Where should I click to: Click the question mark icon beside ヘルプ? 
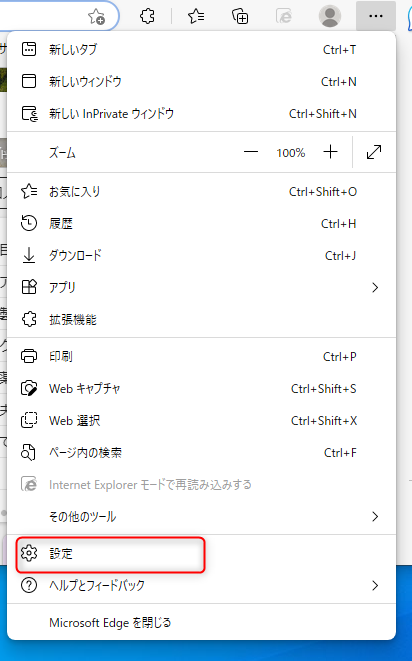click(x=29, y=586)
